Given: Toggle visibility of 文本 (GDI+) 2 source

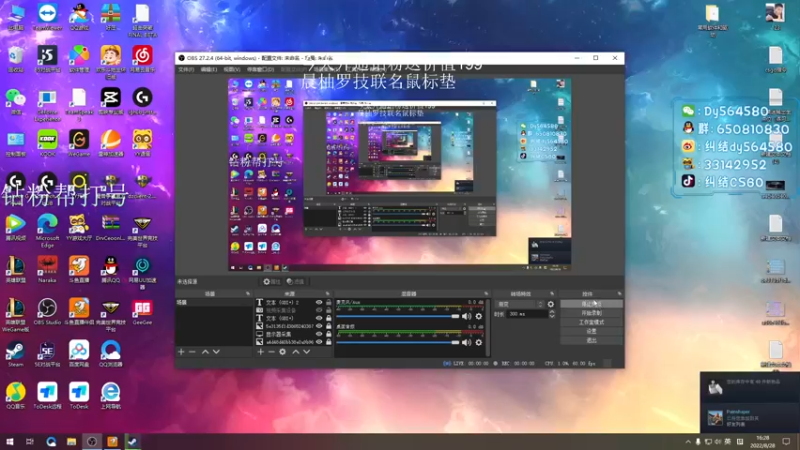Looking at the screenshot, I should click(x=319, y=303).
